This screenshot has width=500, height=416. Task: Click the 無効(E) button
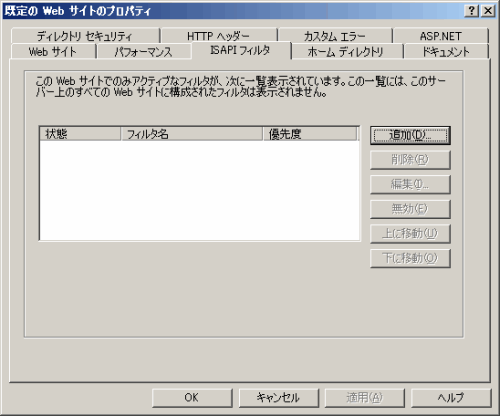click(x=410, y=209)
